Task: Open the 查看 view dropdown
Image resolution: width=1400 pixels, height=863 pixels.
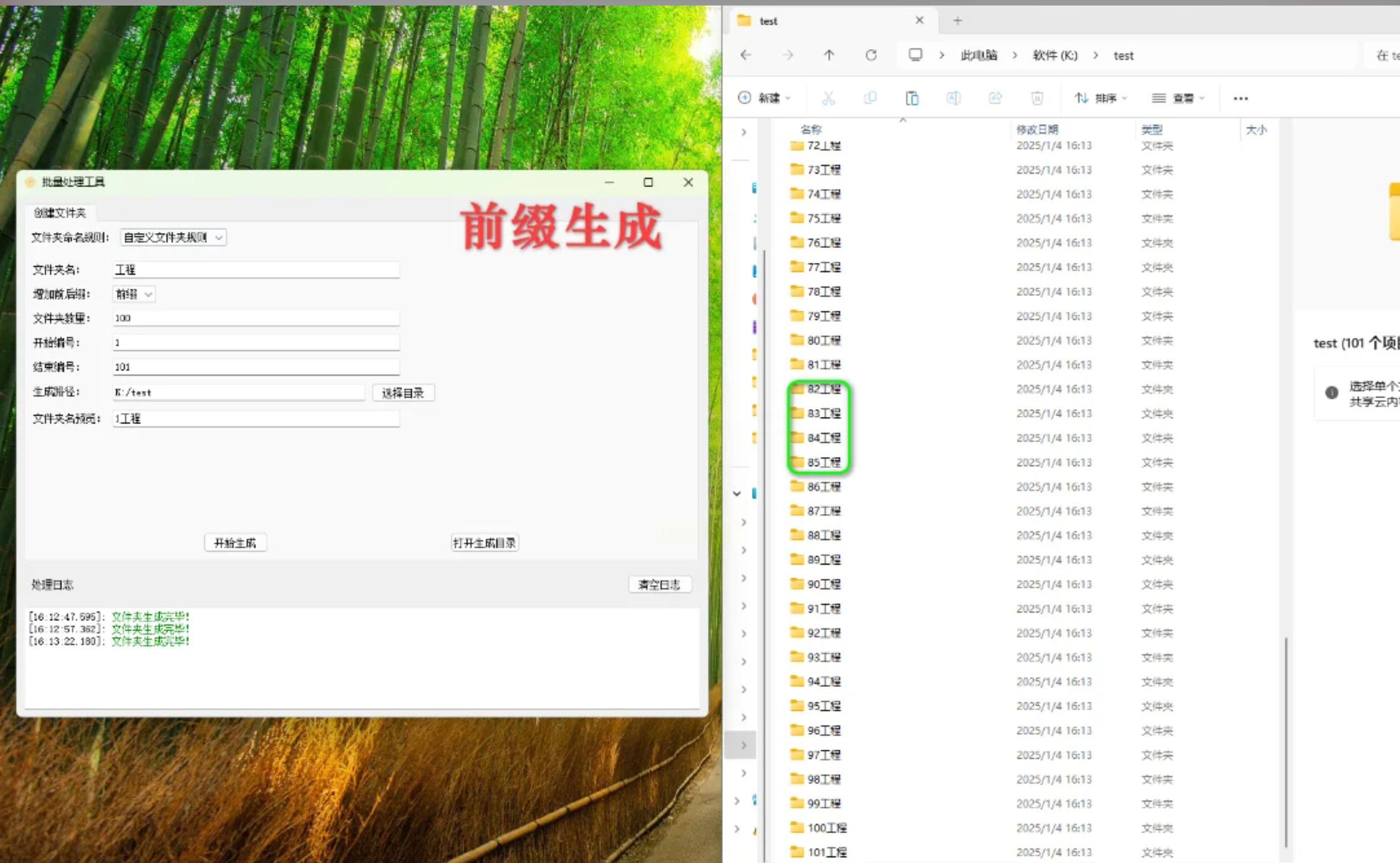Action: [1178, 98]
